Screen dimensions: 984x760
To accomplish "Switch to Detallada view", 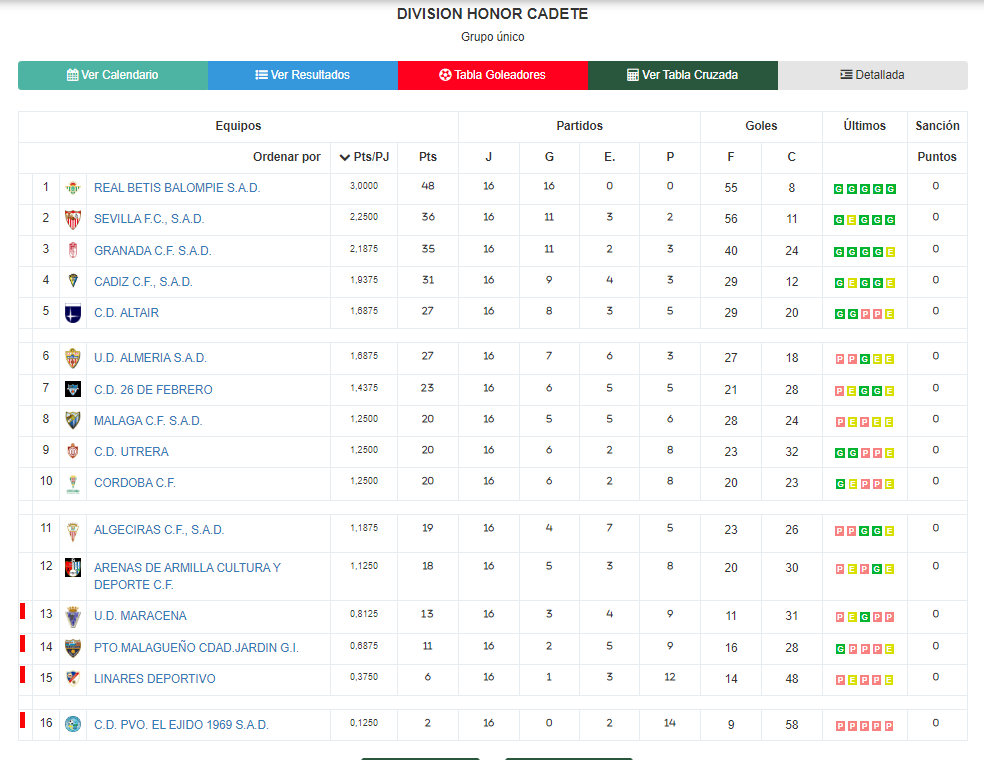I will coord(873,75).
